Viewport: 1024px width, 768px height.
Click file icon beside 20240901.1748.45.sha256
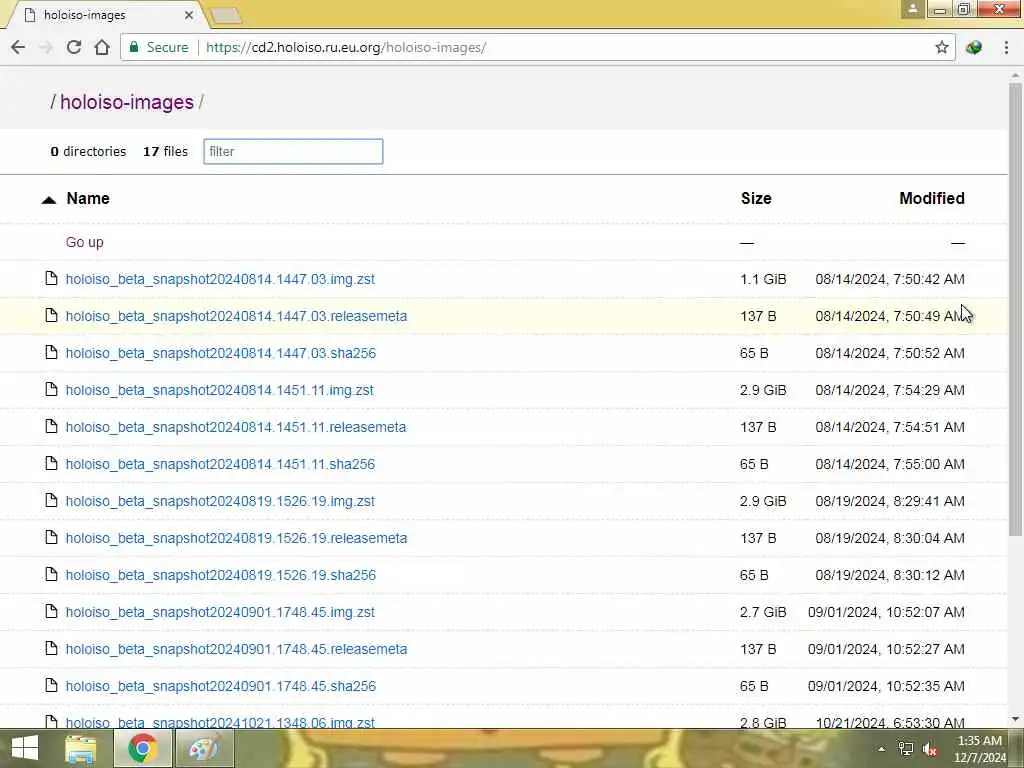click(51, 686)
